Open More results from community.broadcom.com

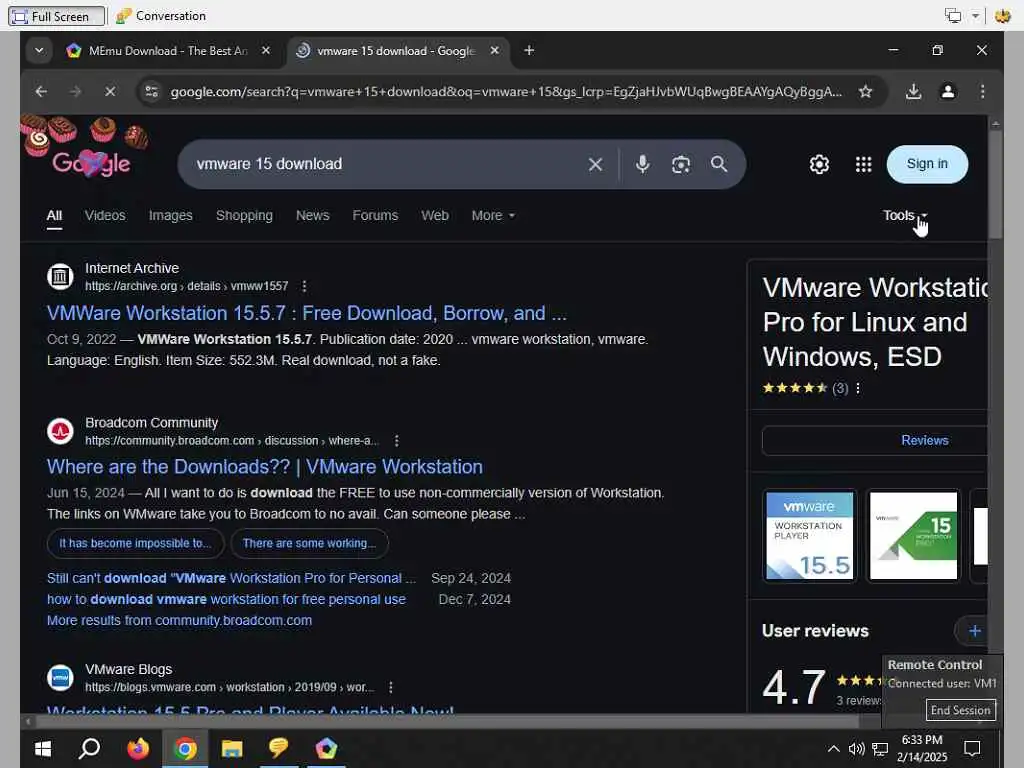179,620
